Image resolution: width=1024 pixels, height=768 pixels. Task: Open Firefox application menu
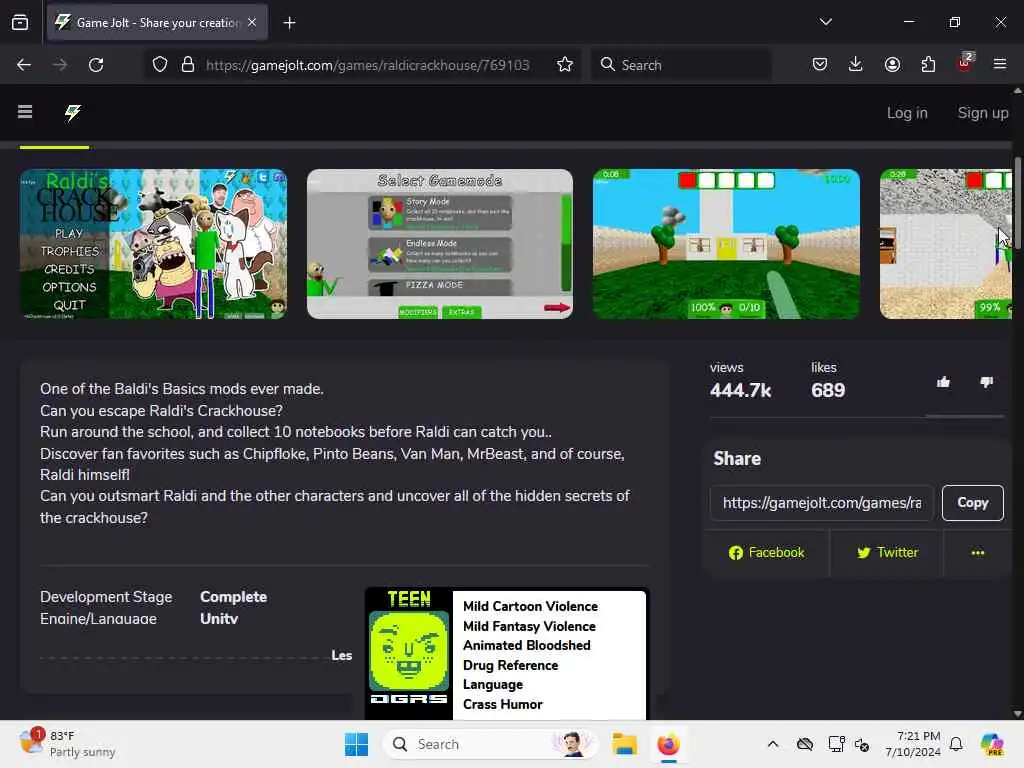[1000, 64]
